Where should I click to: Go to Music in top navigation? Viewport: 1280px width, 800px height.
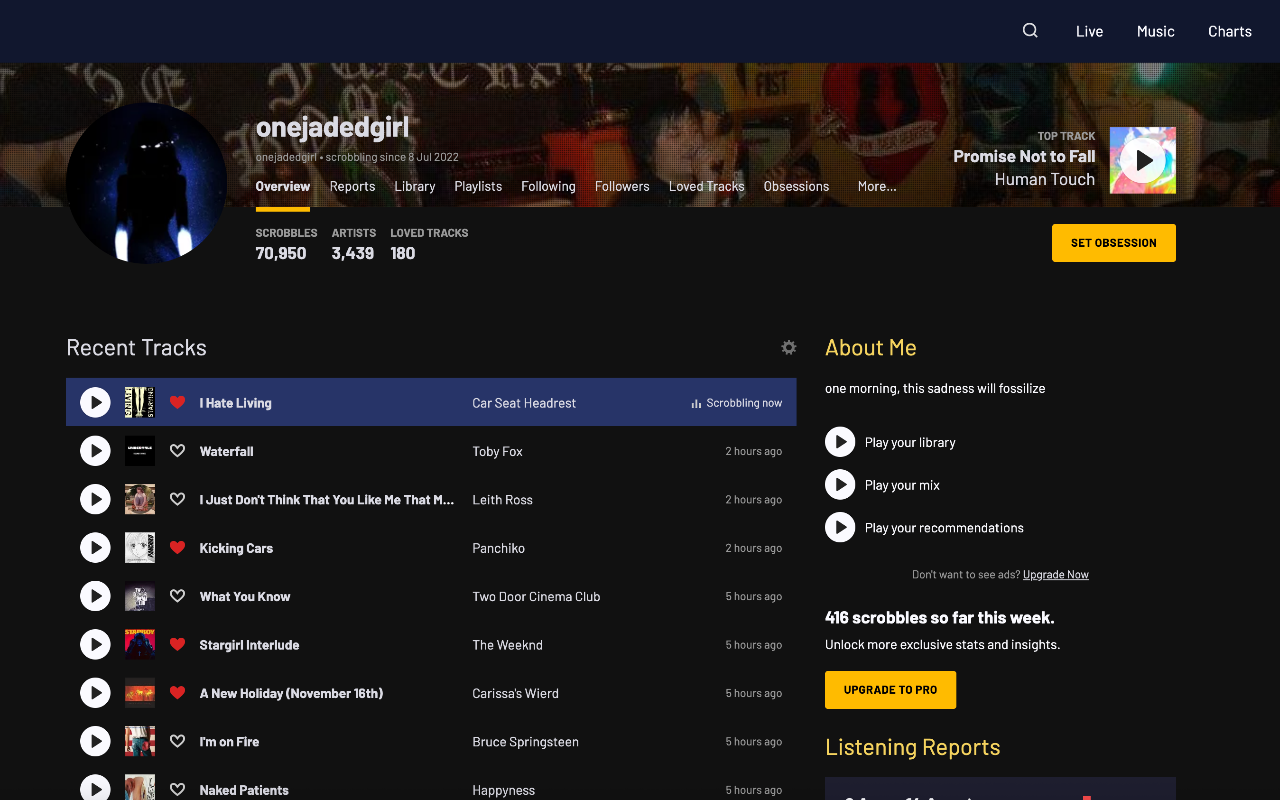1155,31
